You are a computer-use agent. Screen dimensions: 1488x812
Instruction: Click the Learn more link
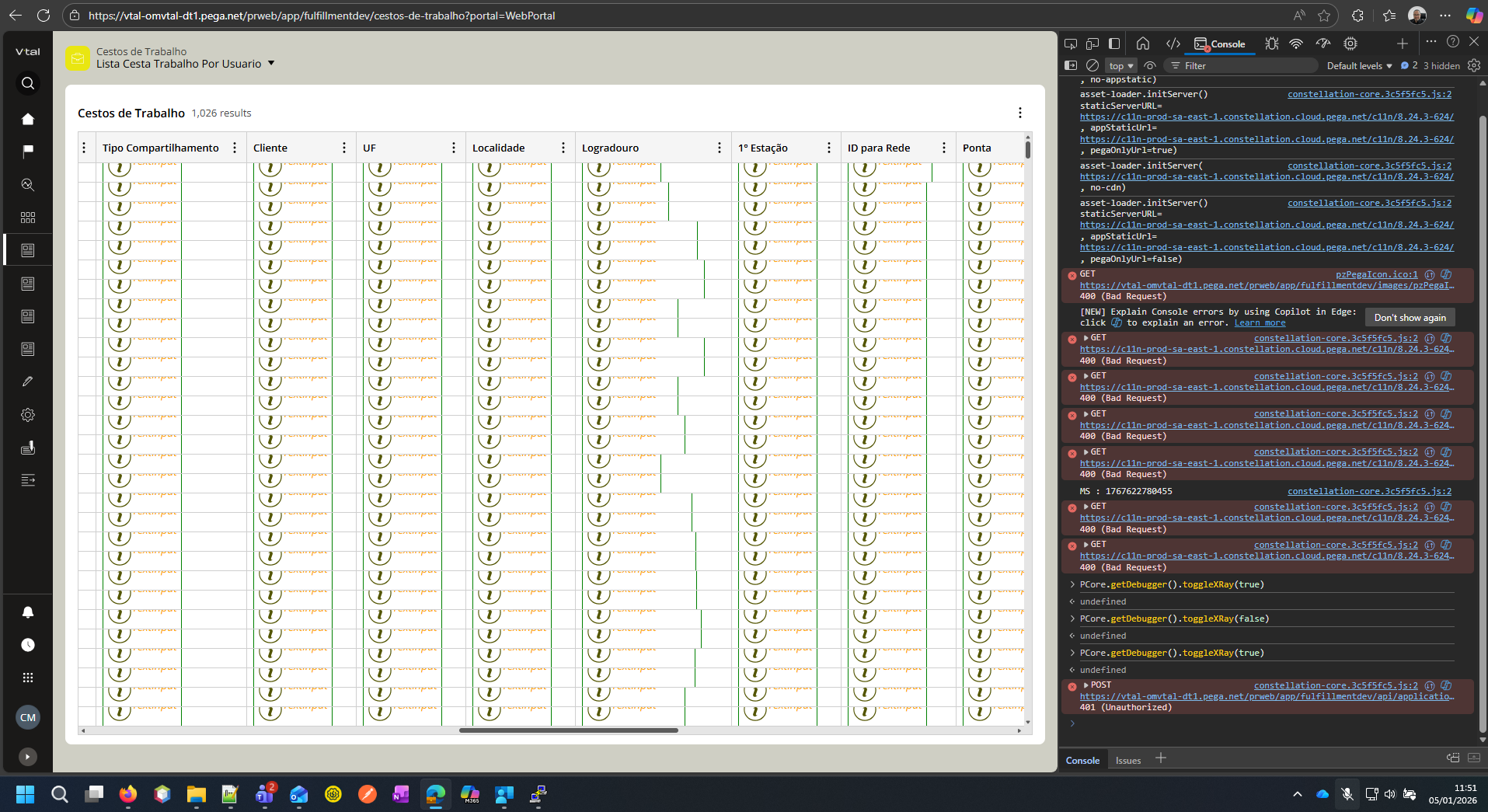(1260, 323)
